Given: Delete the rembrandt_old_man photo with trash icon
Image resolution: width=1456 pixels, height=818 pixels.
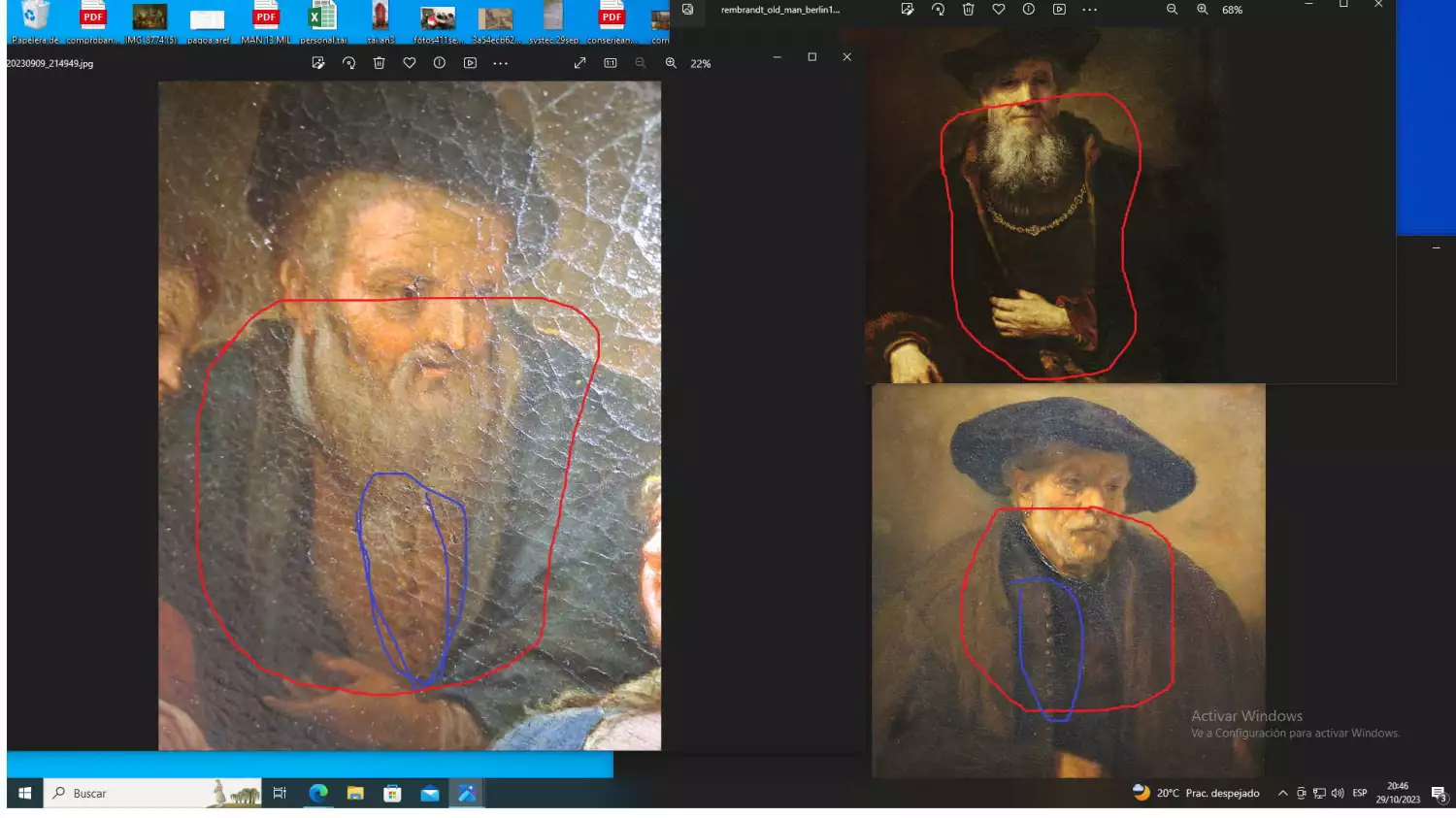Looking at the screenshot, I should pyautogui.click(x=968, y=10).
